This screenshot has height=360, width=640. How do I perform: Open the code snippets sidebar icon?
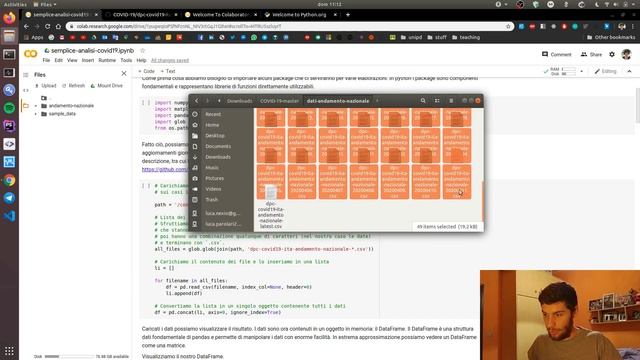pyautogui.click(x=26, y=90)
